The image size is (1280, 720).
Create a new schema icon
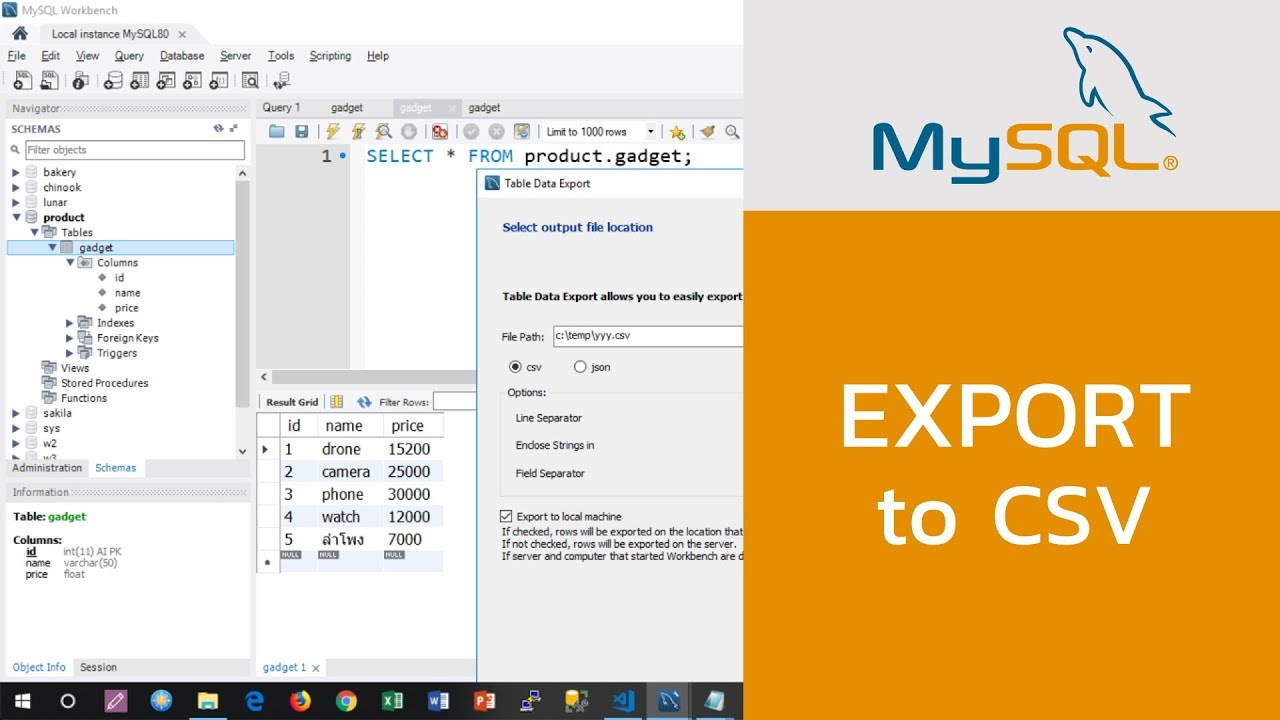click(x=114, y=80)
